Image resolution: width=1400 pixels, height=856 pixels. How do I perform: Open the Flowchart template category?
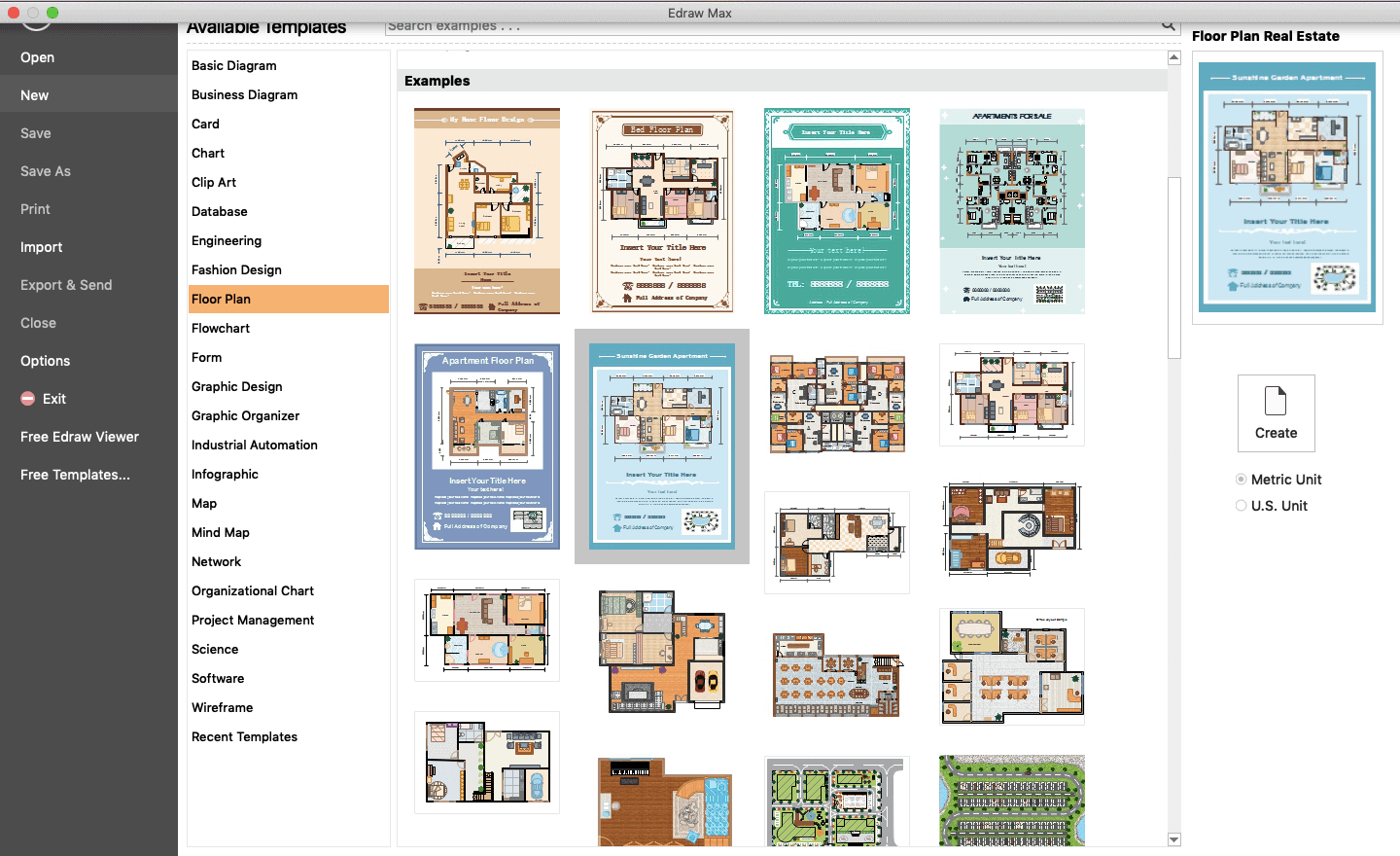[221, 329]
